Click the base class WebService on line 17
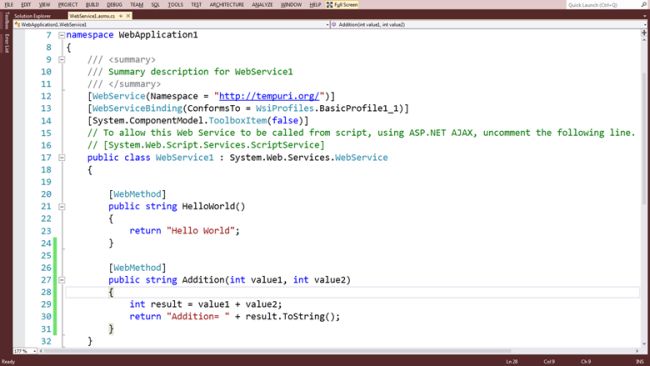This screenshot has width=650, height=366. pos(361,158)
